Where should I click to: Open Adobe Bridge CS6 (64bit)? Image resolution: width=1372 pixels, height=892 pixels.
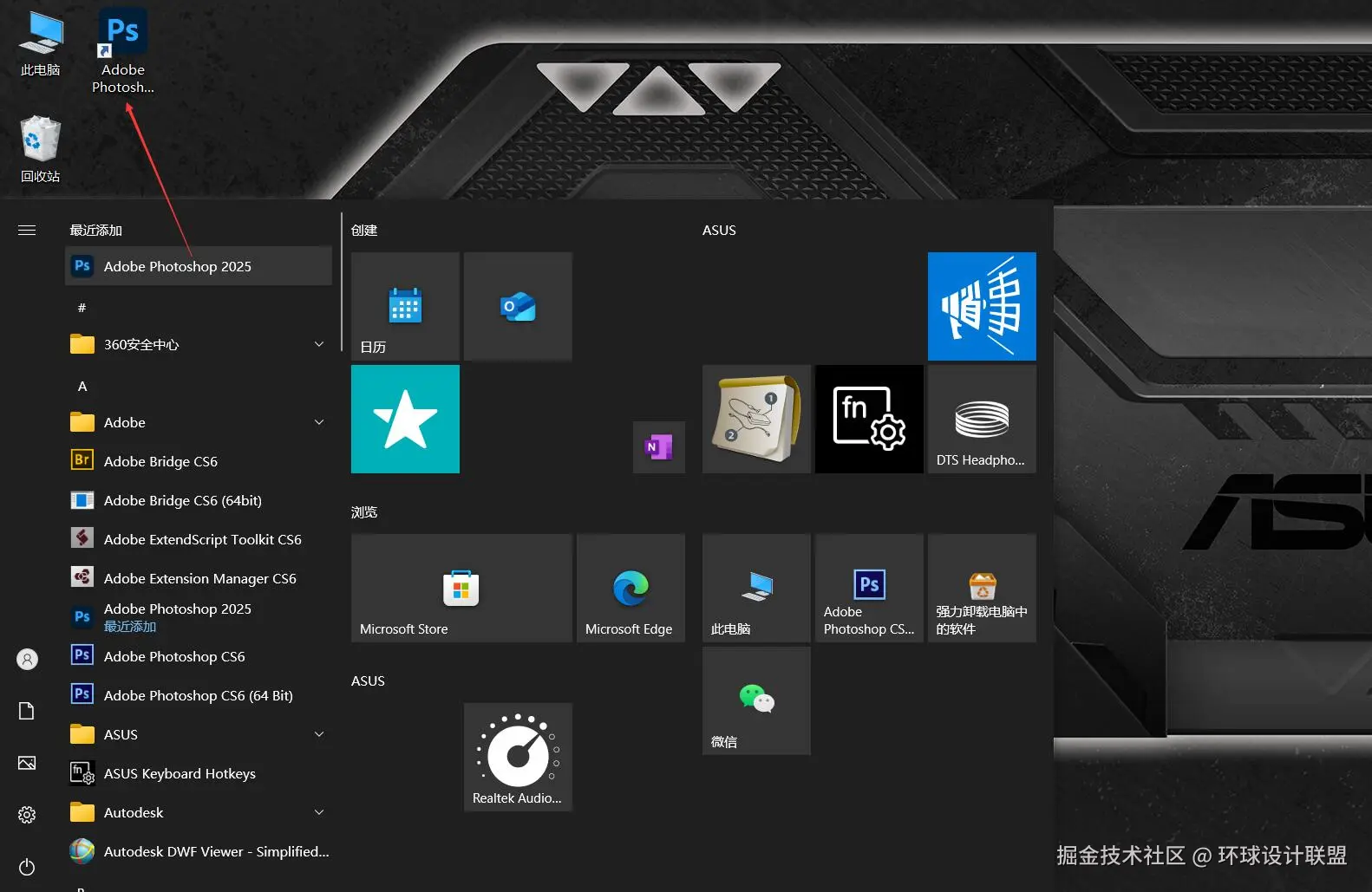[199, 500]
